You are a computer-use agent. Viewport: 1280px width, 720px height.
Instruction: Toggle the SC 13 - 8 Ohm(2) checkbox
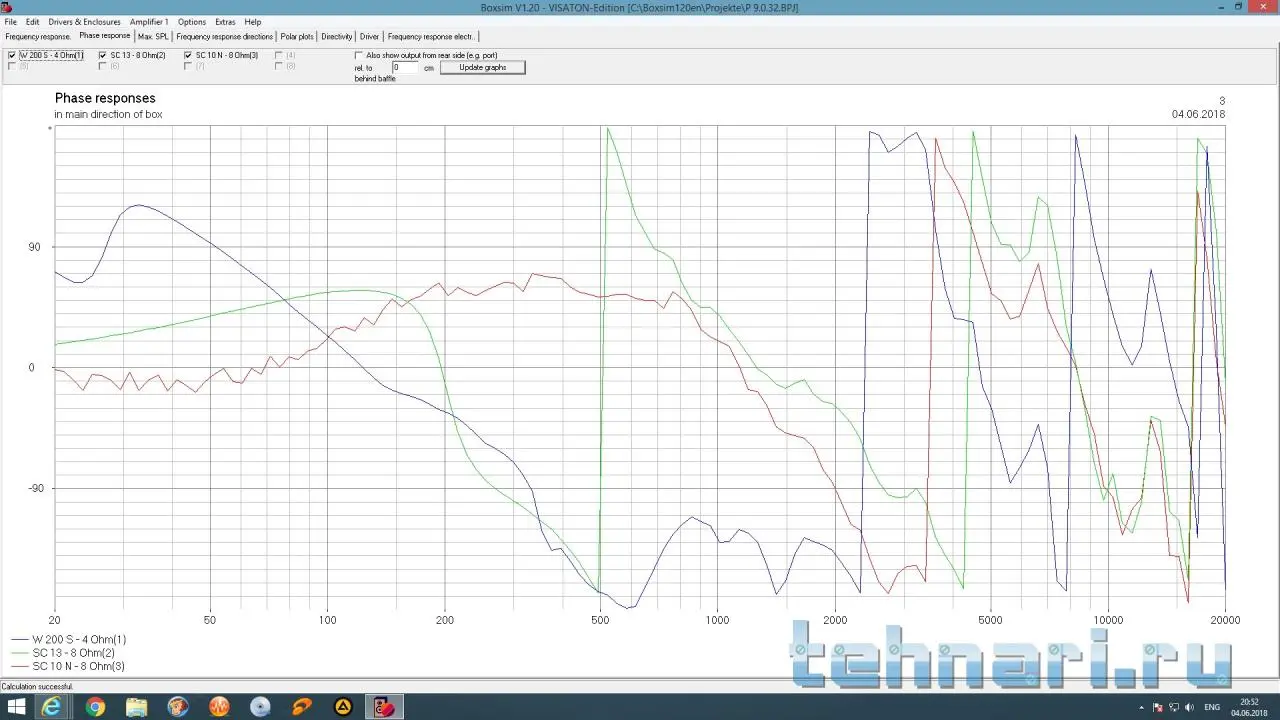tap(102, 55)
